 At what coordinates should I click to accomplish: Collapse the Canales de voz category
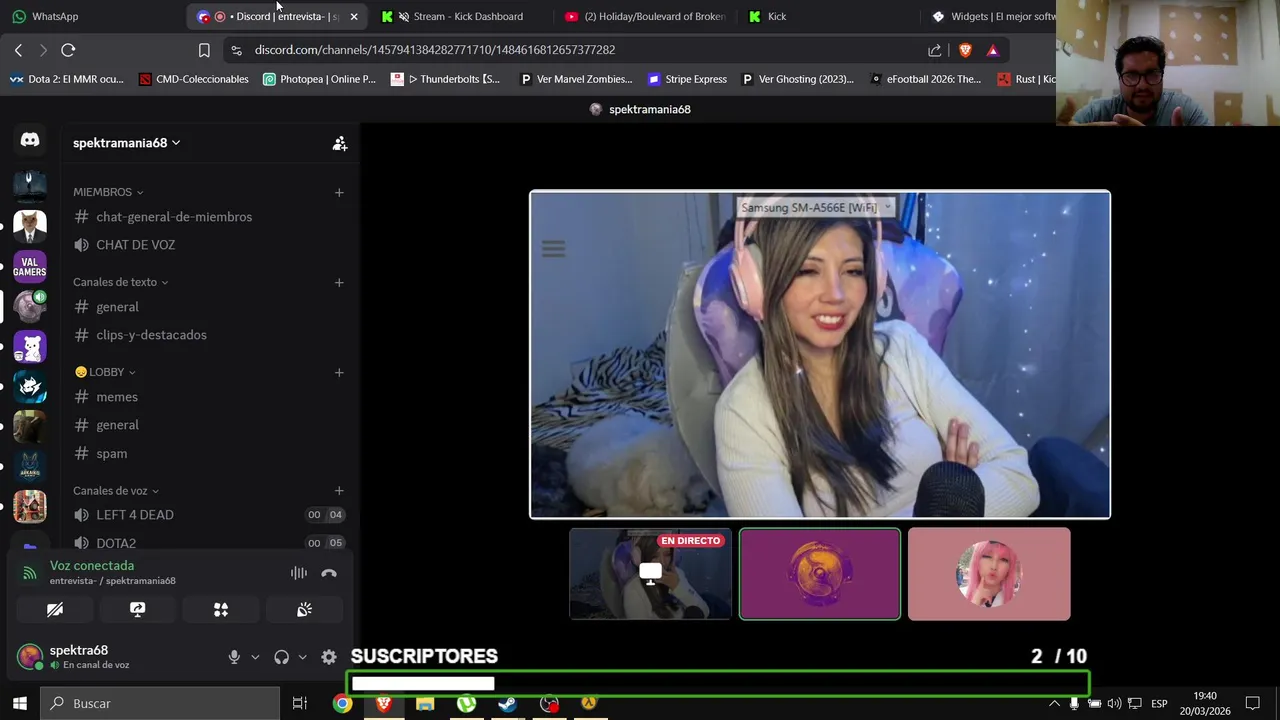[x=116, y=491]
